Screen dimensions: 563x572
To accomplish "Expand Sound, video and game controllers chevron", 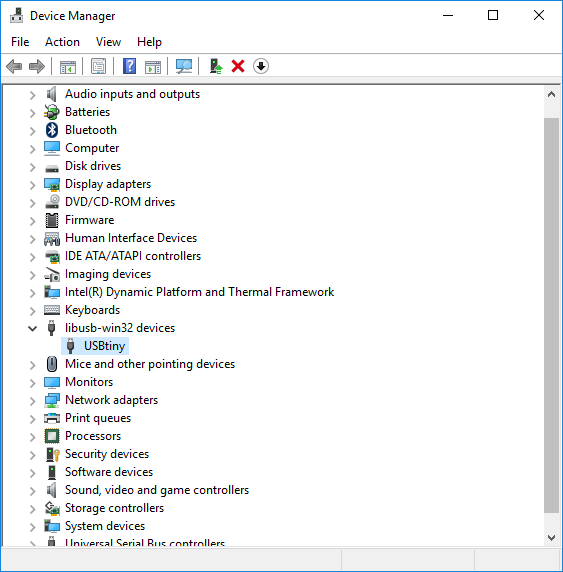I will pos(32,491).
